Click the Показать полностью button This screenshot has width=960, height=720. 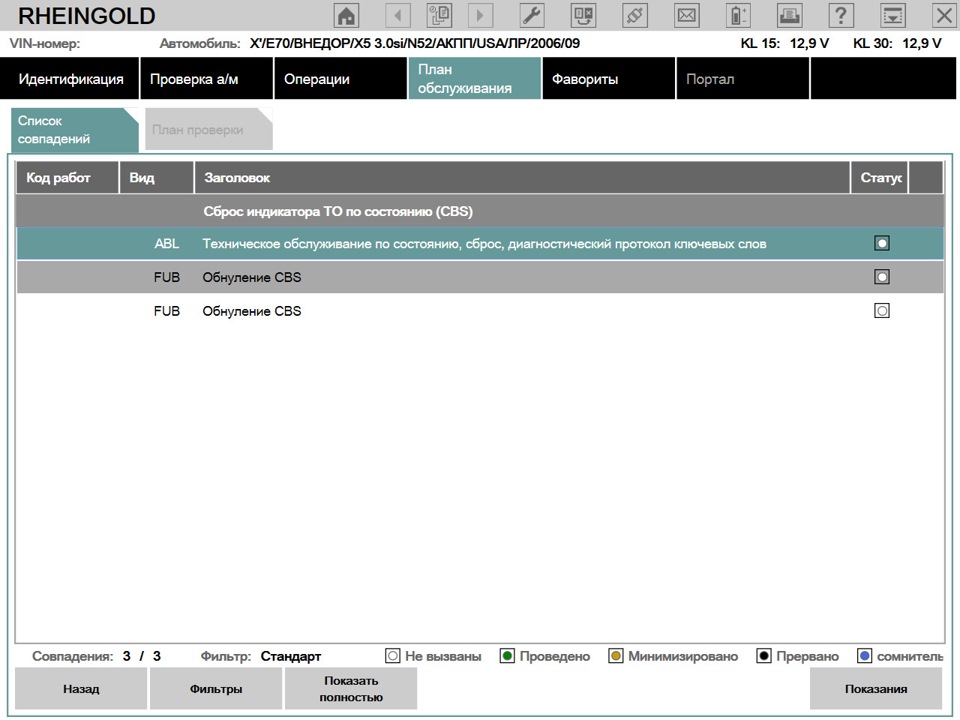351,689
